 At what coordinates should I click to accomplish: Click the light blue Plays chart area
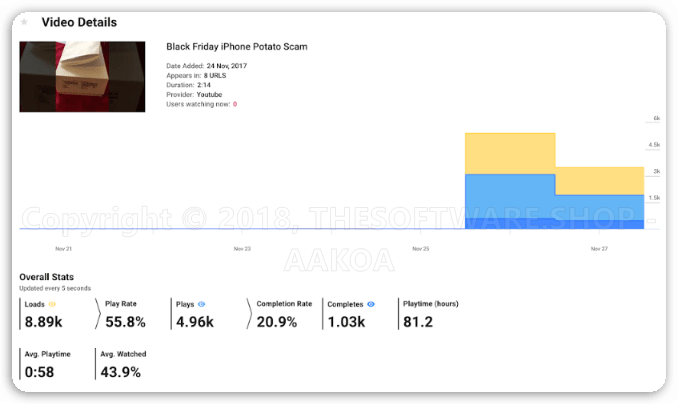coord(510,196)
